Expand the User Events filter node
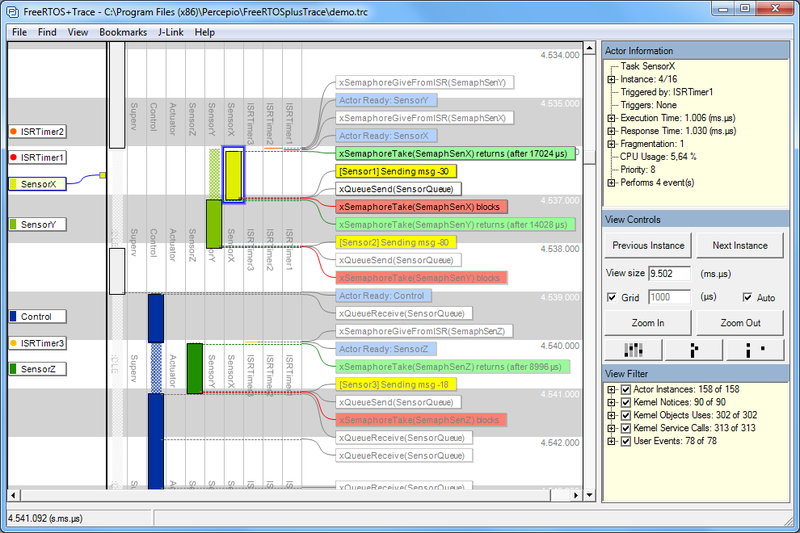Screen dimensions: 800x533 (612, 440)
